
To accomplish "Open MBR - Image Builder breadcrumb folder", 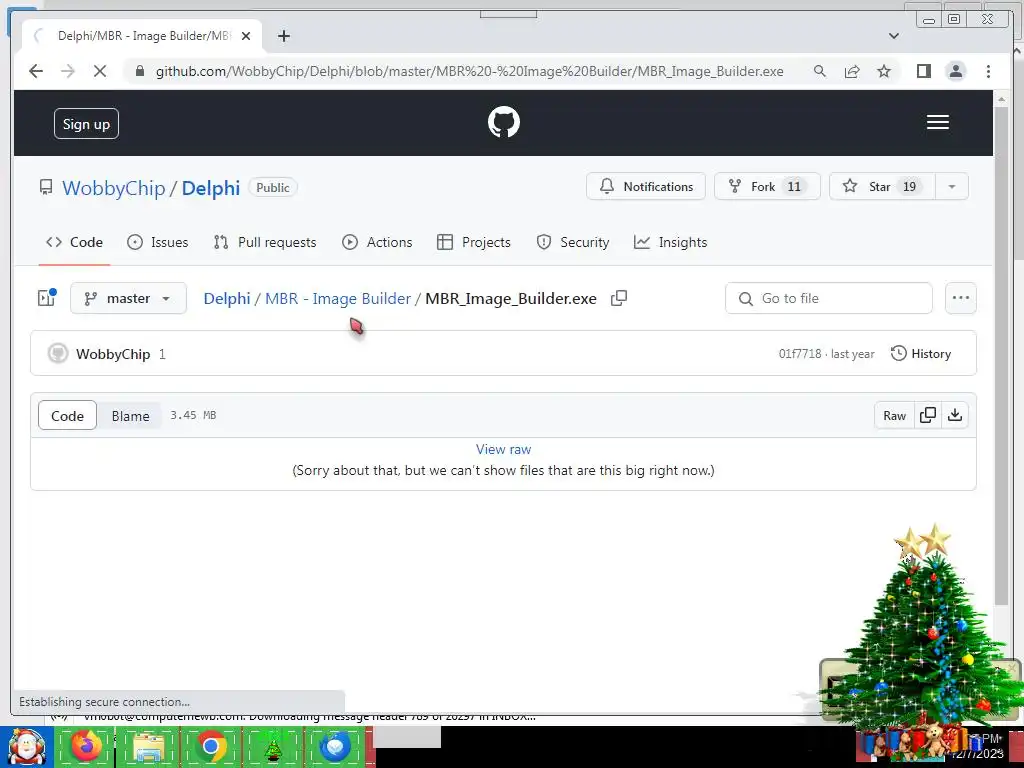I will point(338,298).
